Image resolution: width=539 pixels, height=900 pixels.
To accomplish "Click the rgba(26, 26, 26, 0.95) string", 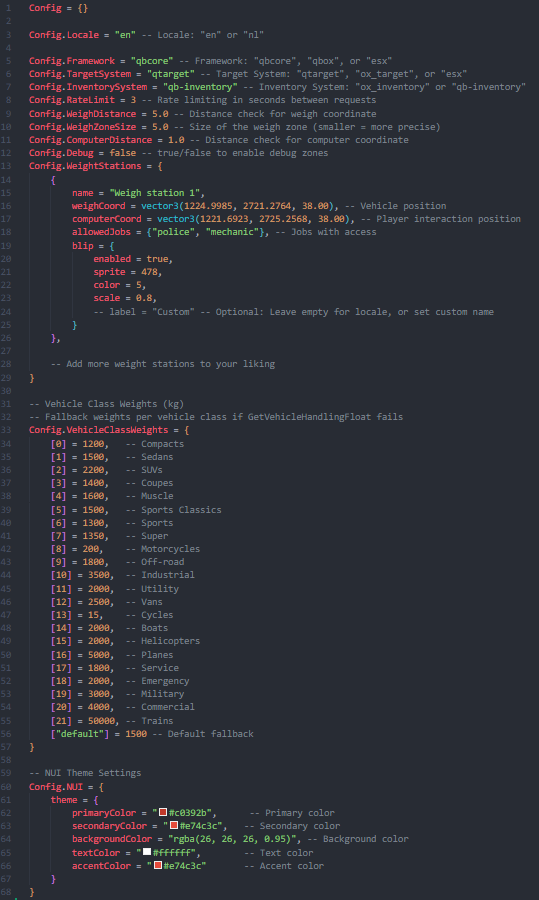I will pos(230,839).
